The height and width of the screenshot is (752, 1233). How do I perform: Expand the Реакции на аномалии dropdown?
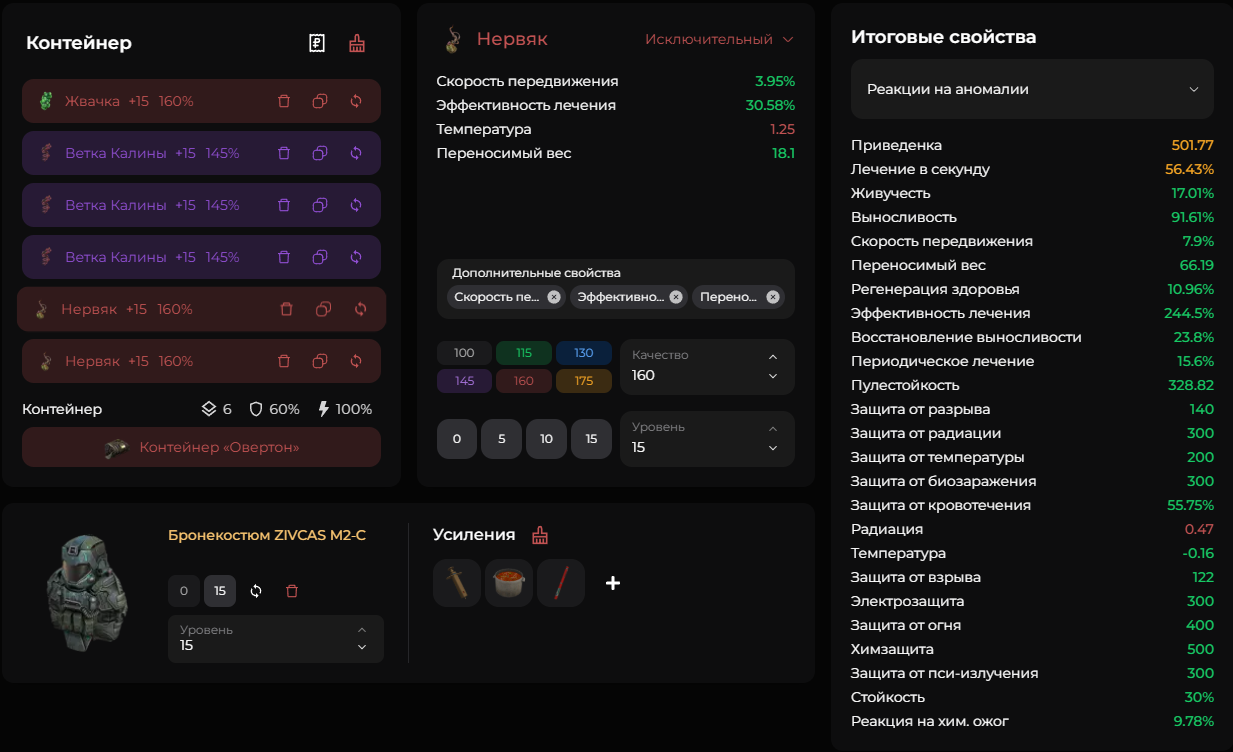(1031, 89)
